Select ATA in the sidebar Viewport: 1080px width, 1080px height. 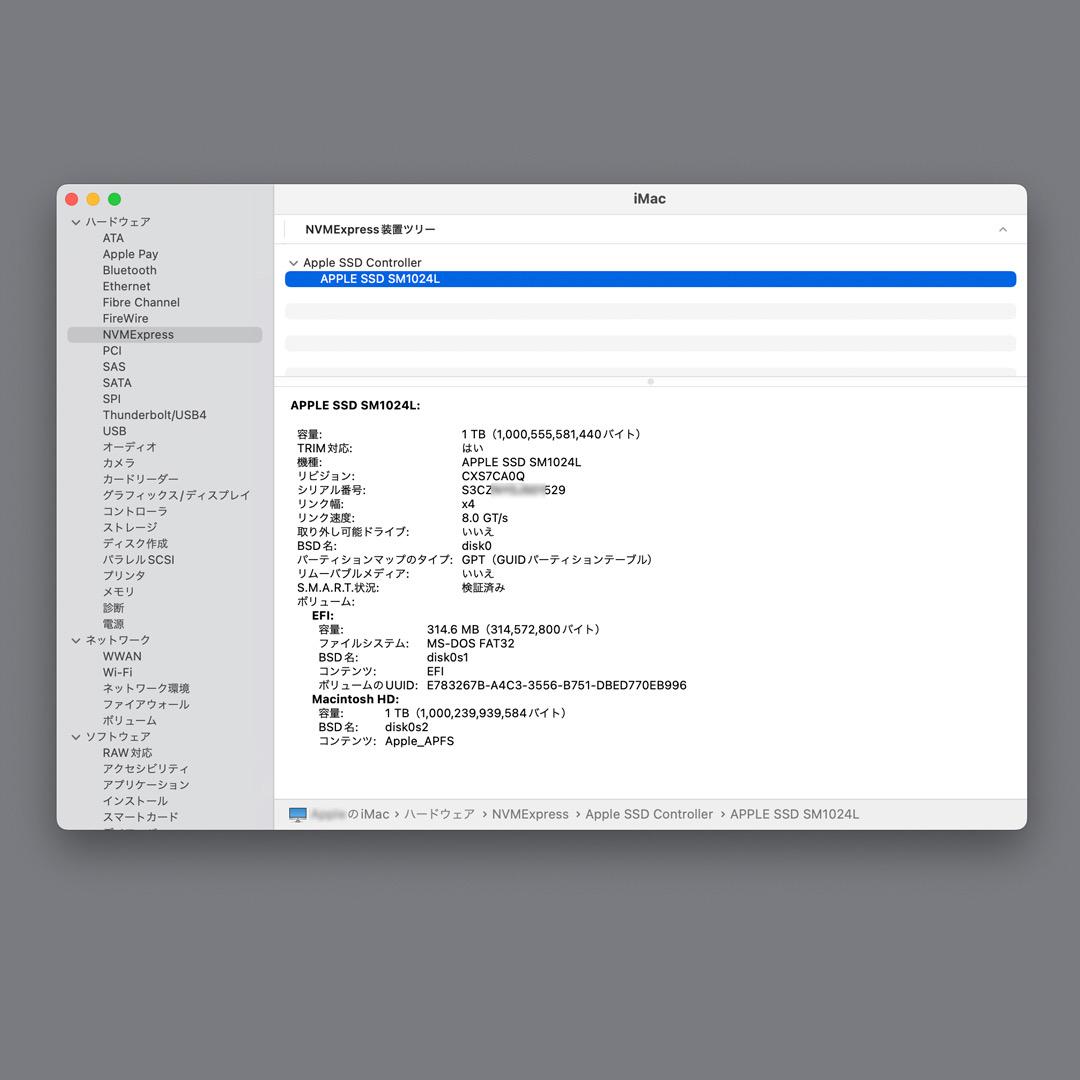[113, 238]
